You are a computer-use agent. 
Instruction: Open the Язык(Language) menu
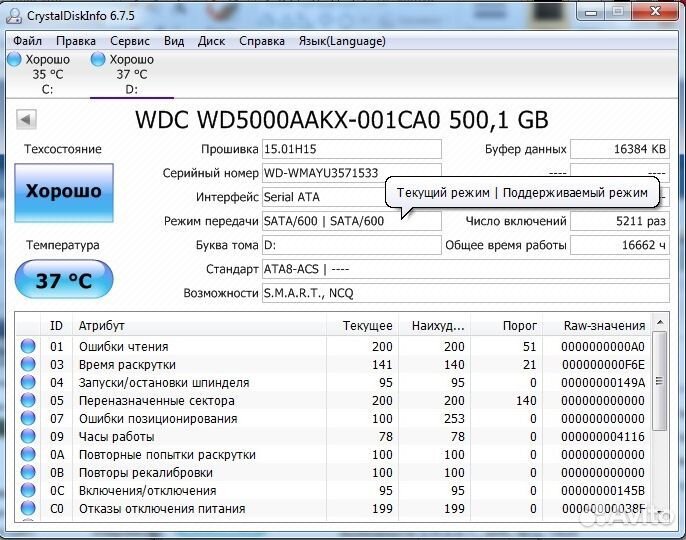pyautogui.click(x=342, y=41)
